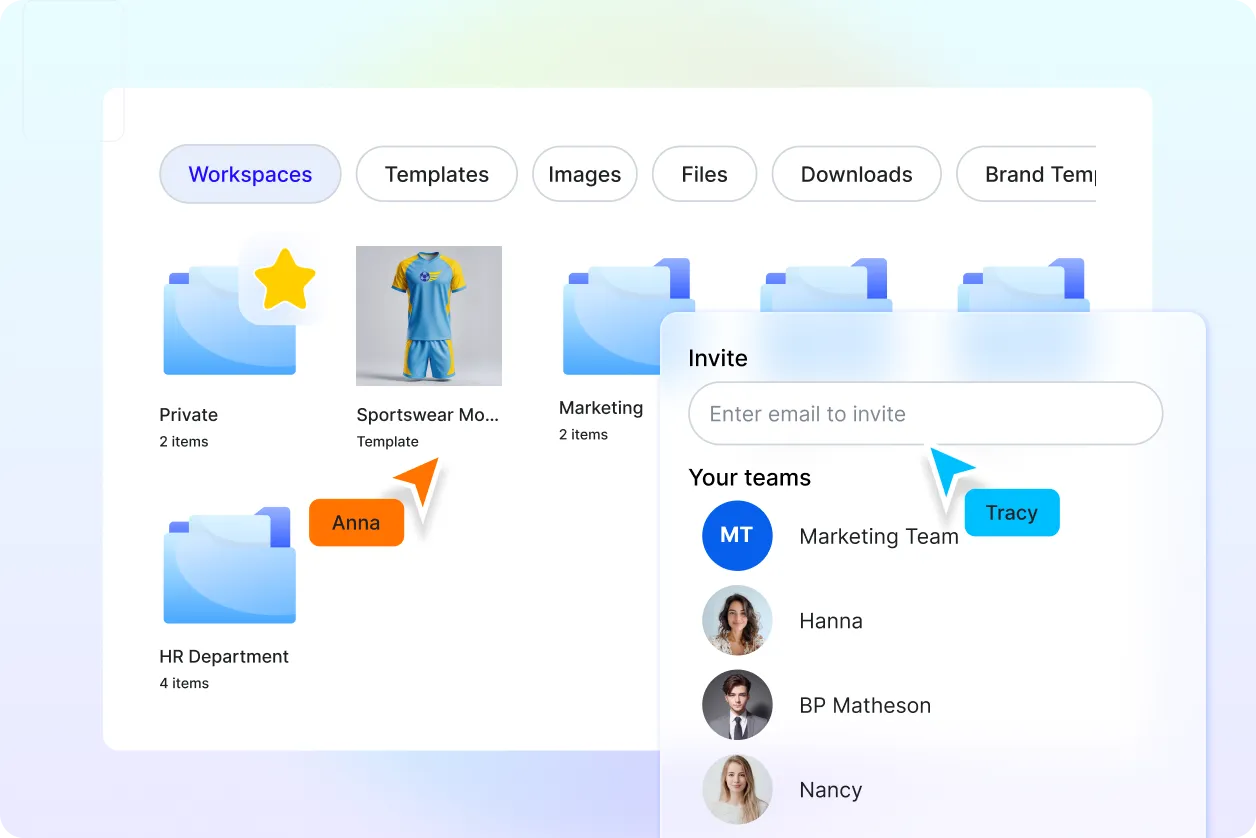Select Hanna from Your teams list
This screenshot has width=1256, height=838.
(831, 620)
